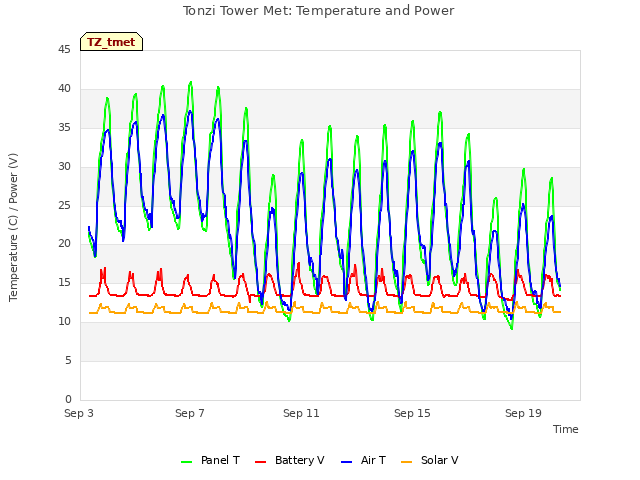Click the orange Solar V legend swatch
Viewport: 640px width, 480px height.
pyautogui.click(x=407, y=462)
